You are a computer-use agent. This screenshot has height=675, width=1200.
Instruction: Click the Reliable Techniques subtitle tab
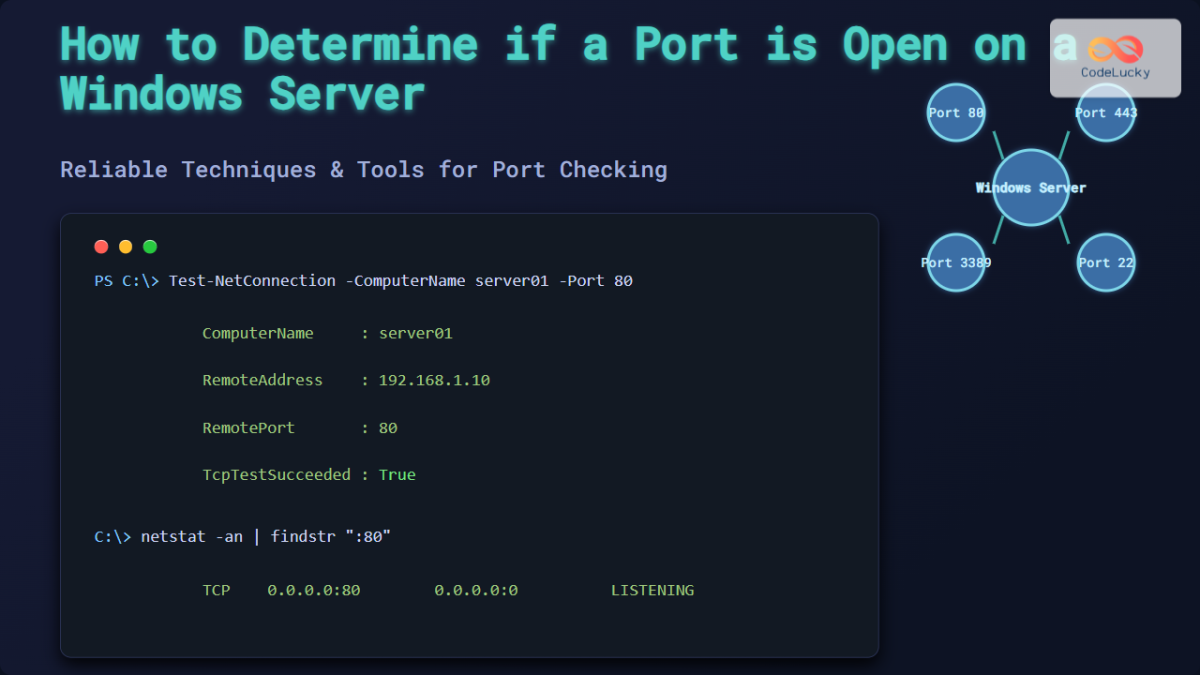tap(364, 169)
